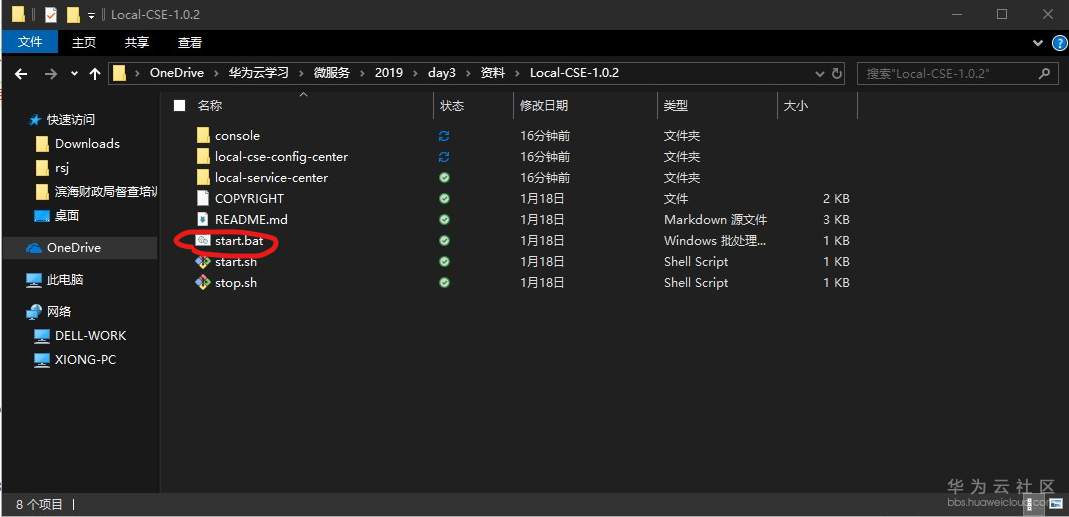1069x517 pixels.
Task: Select the start.bat file name
Action: [x=239, y=241]
